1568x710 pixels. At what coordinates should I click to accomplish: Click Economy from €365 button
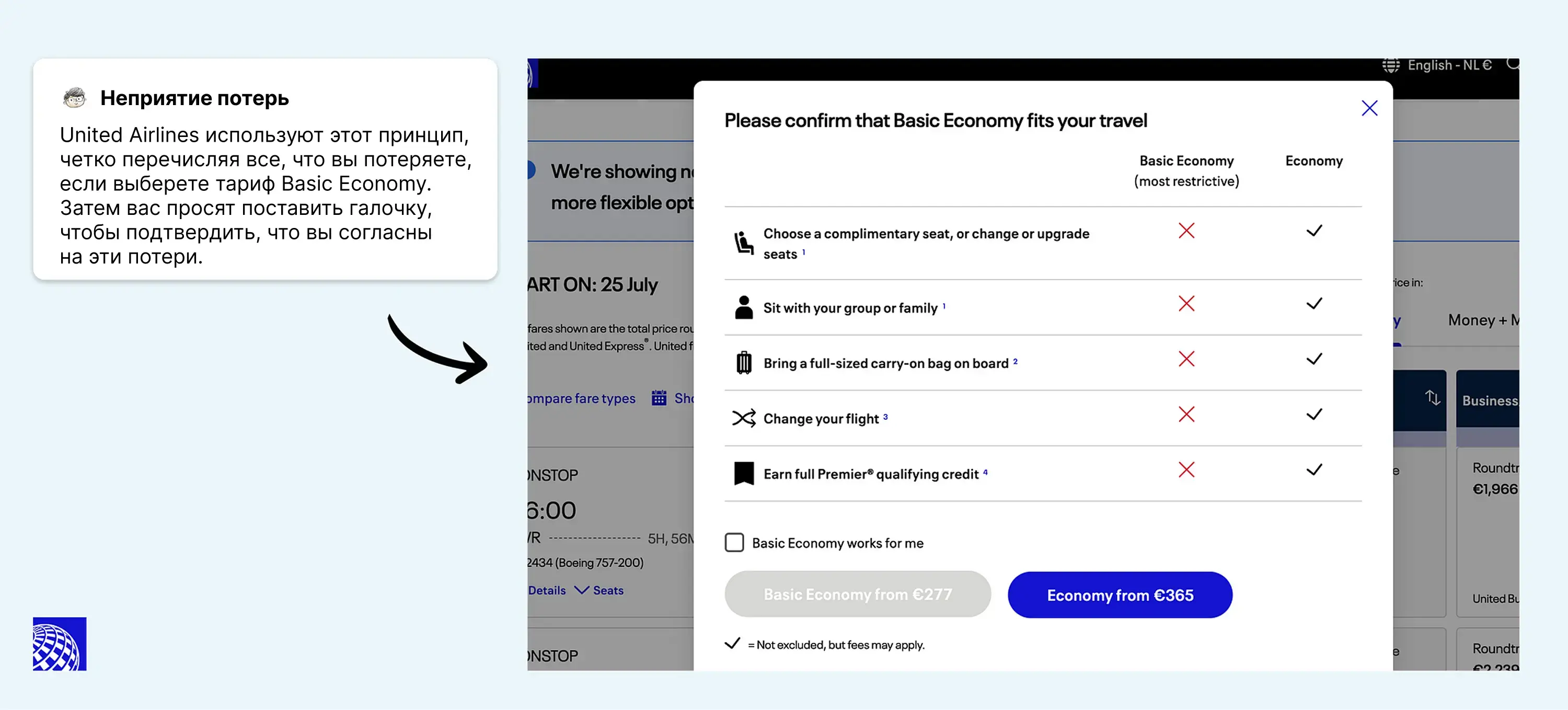[x=1120, y=594]
